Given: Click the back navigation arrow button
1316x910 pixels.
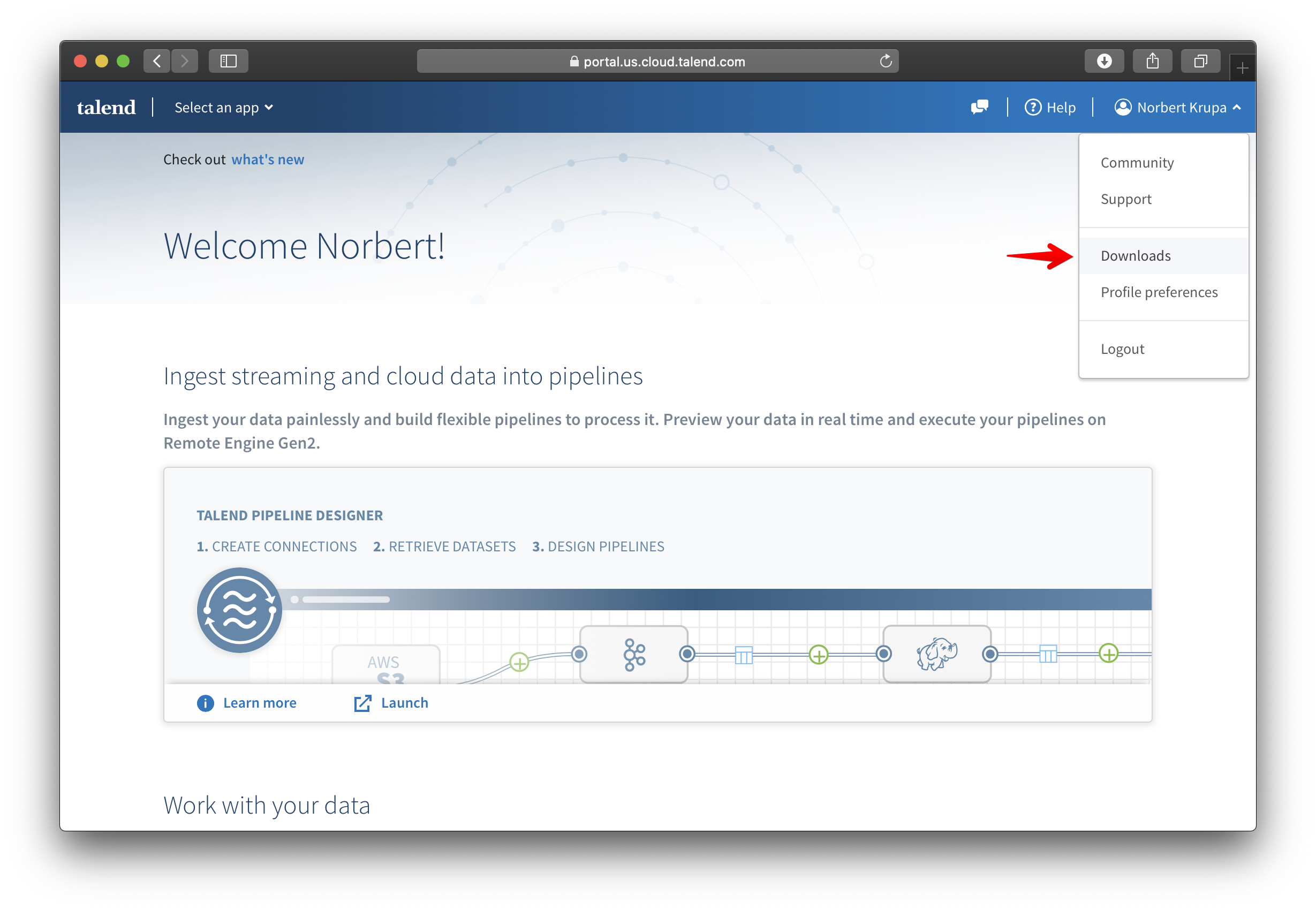Looking at the screenshot, I should tap(158, 61).
